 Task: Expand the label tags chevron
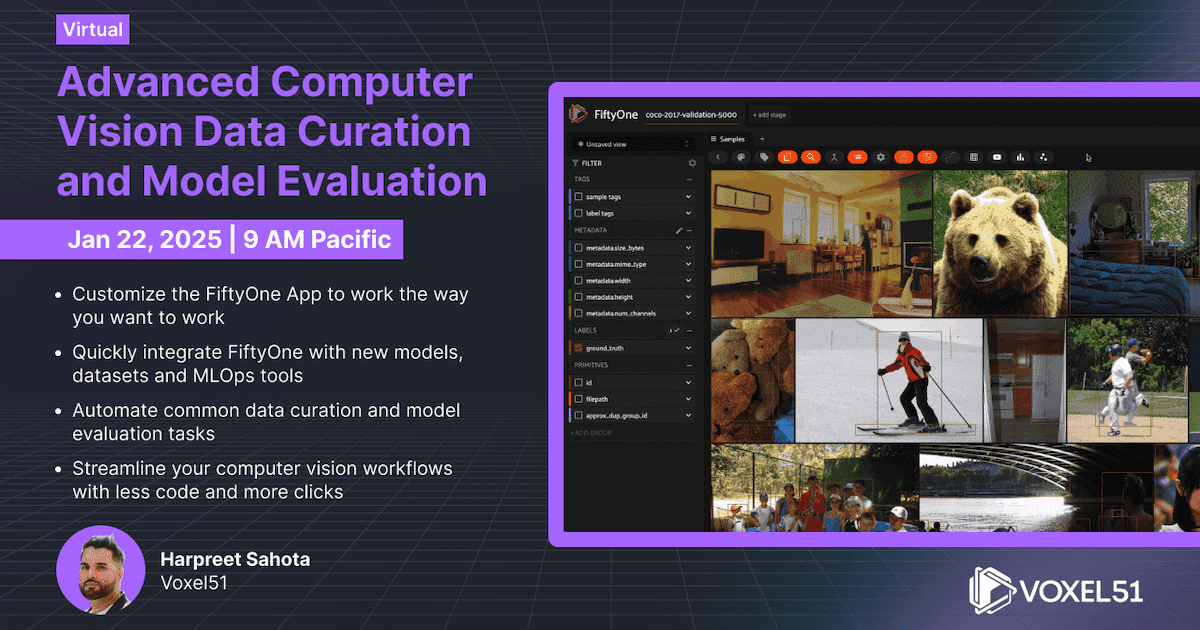coord(688,213)
